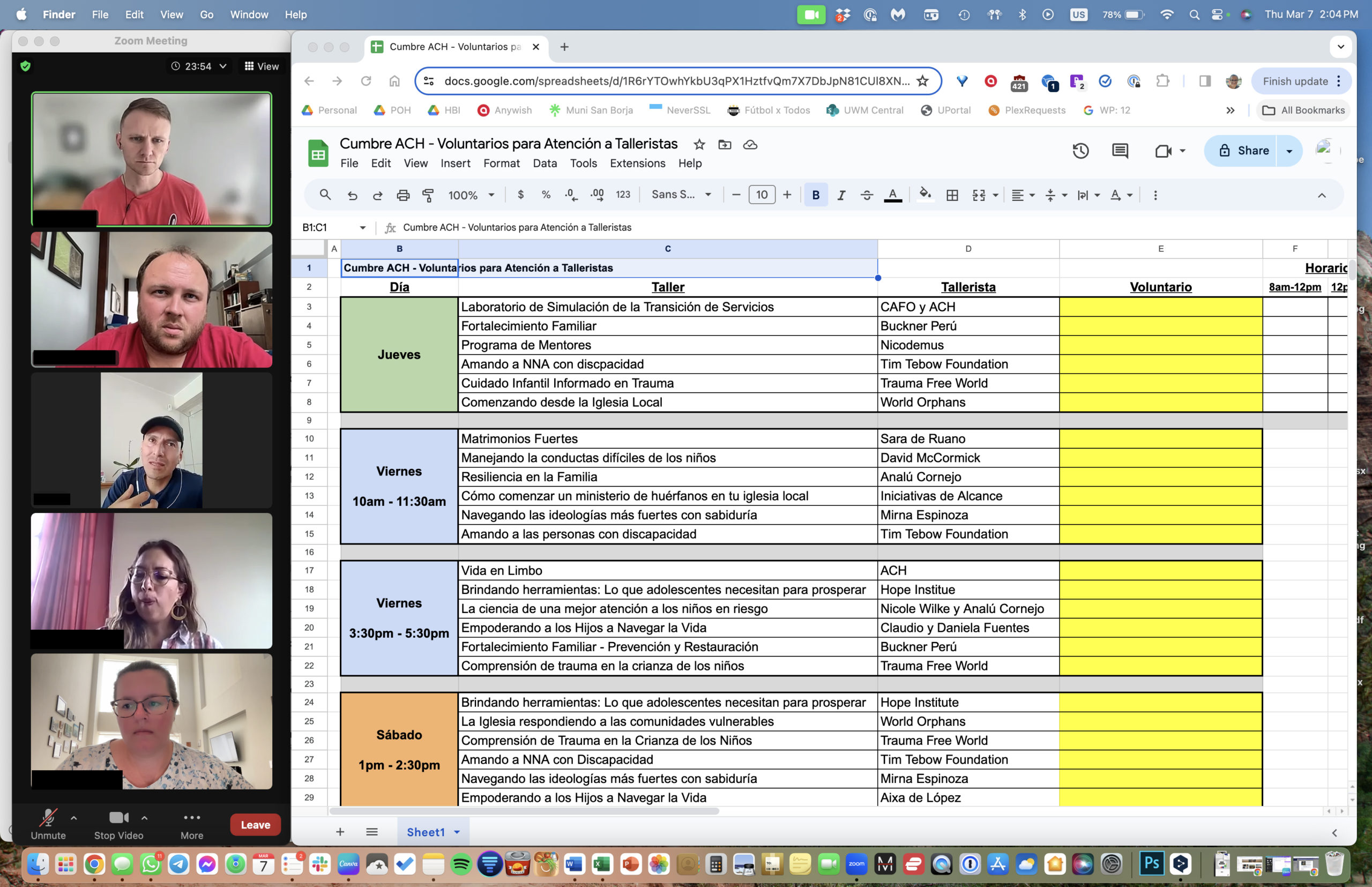The width and height of the screenshot is (1372, 887).
Task: Click the strikethrough formatting icon
Action: pos(866,195)
